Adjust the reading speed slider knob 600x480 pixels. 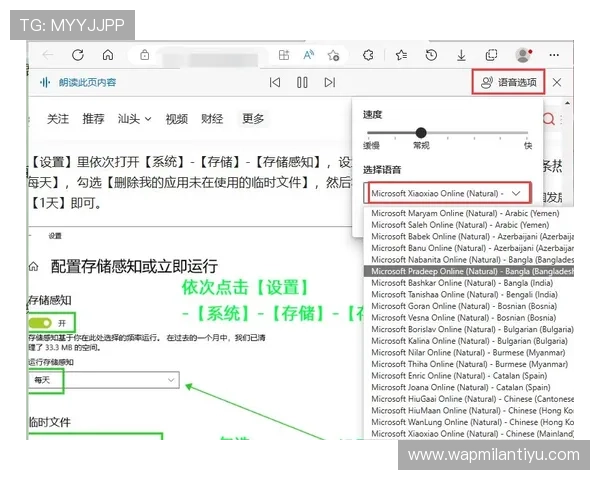421,133
